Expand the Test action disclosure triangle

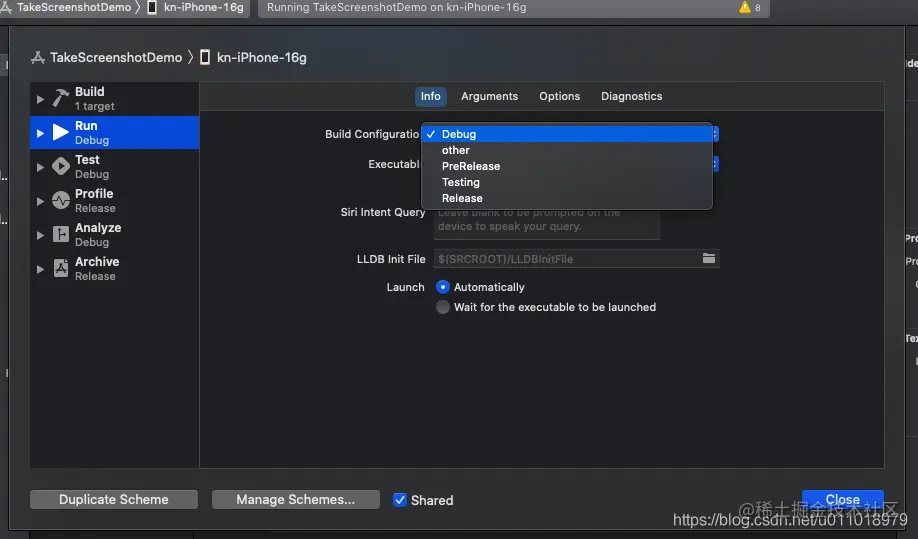click(x=40, y=167)
